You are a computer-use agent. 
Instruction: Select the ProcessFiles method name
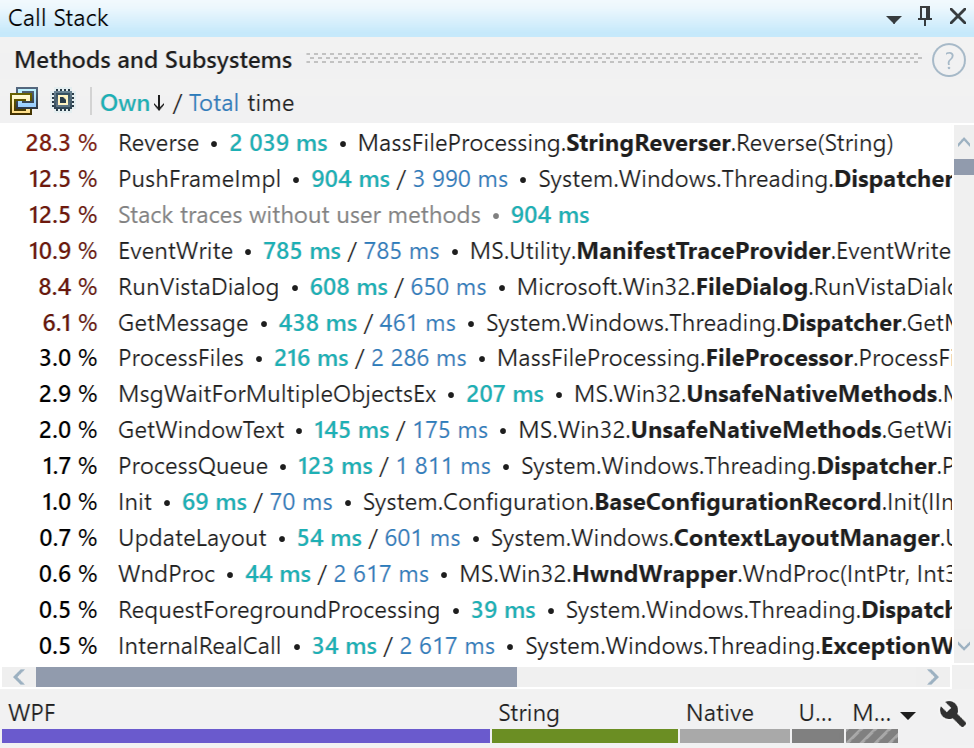pos(181,358)
